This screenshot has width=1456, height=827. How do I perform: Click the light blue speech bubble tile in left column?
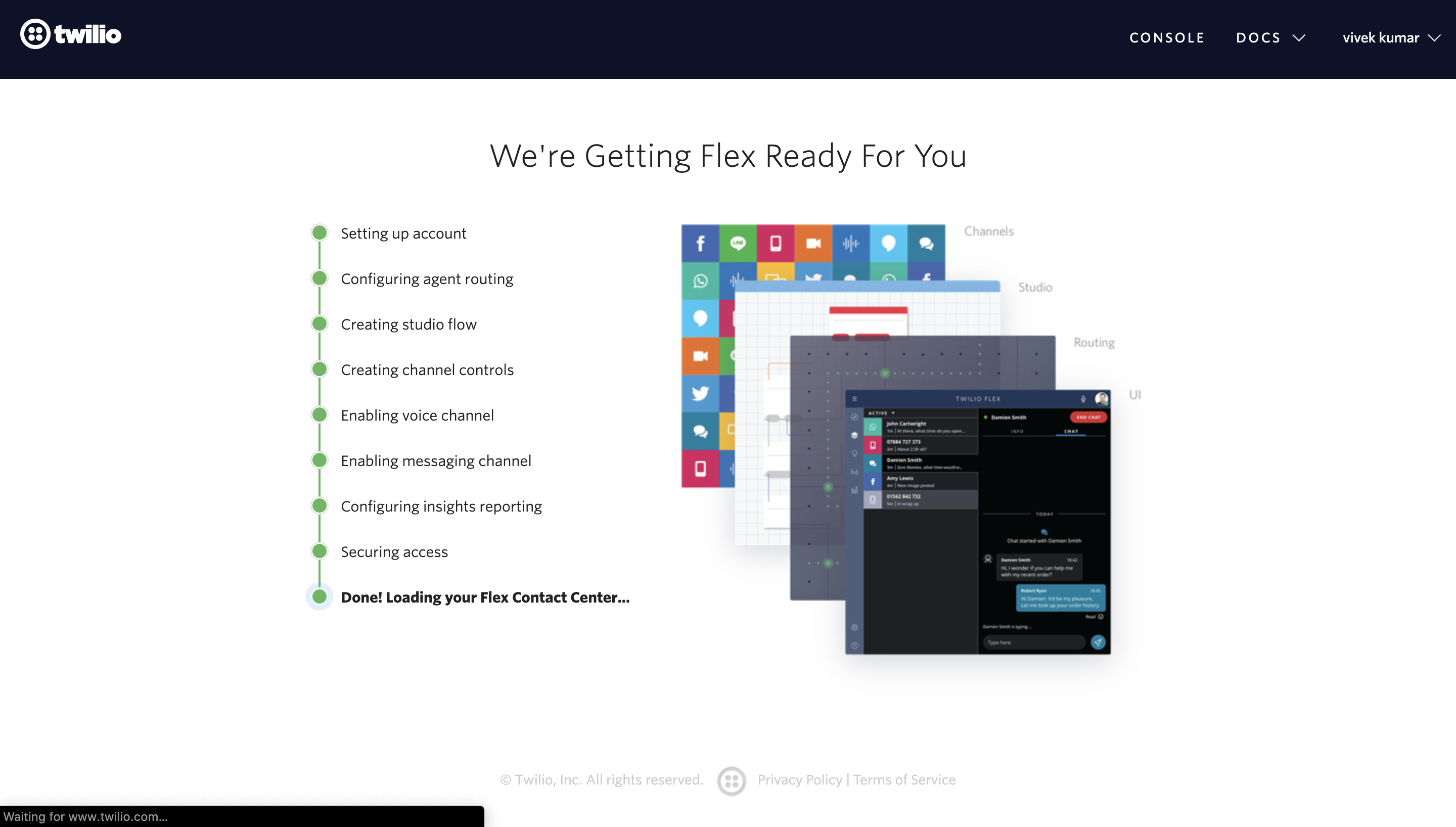pos(700,318)
